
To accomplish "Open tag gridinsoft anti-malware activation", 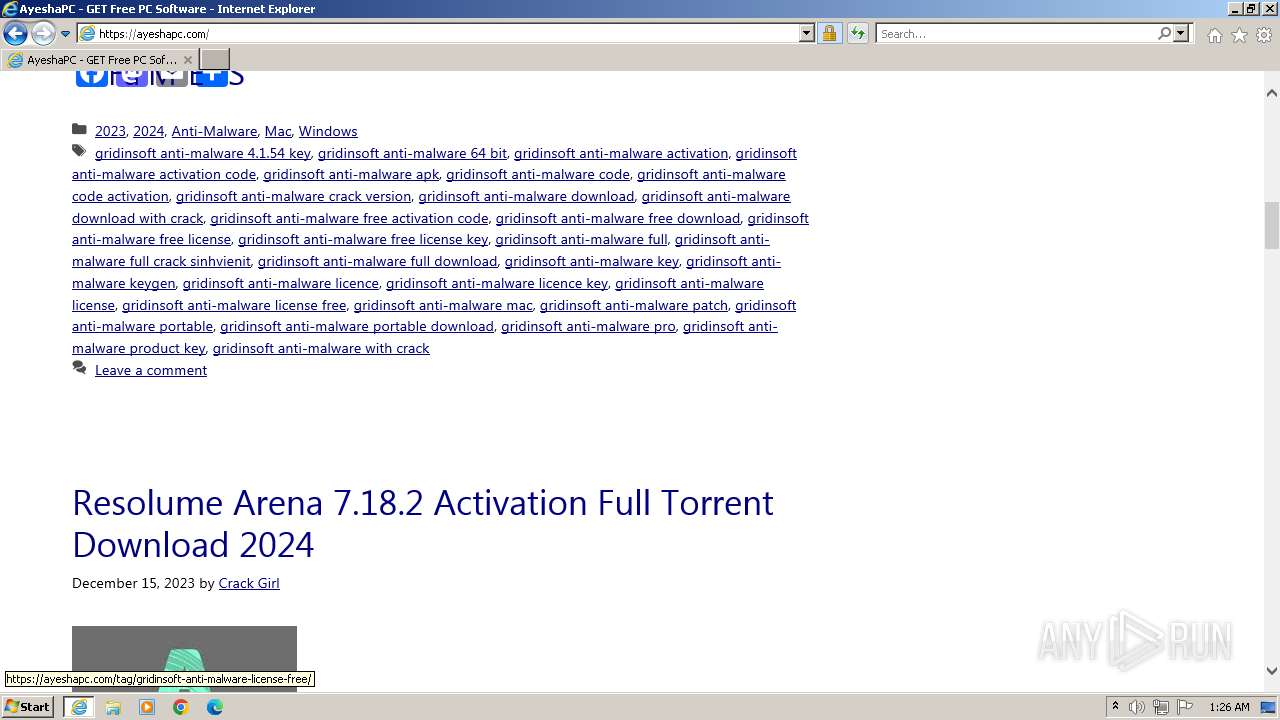I will point(621,153).
